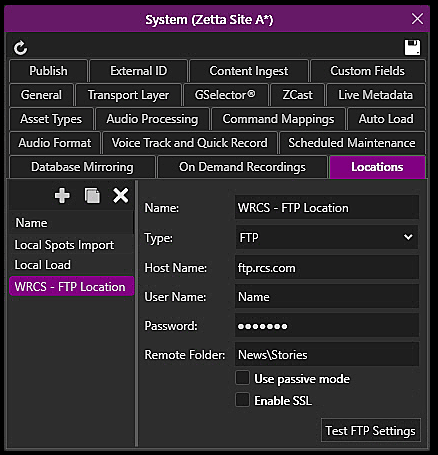Click the Remote Folder field News\Stories
438x455 pixels.
pyautogui.click(x=327, y=355)
